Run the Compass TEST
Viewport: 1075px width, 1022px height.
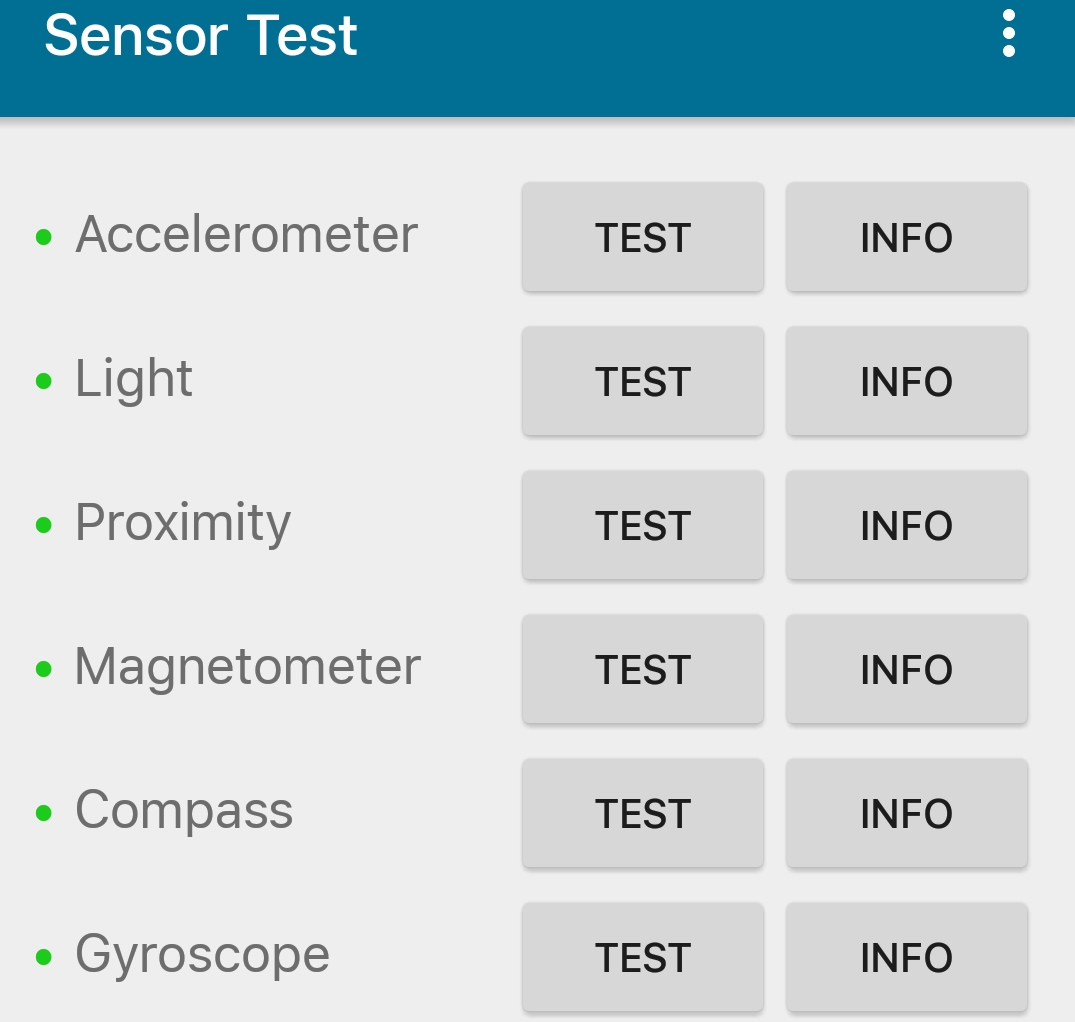point(642,813)
